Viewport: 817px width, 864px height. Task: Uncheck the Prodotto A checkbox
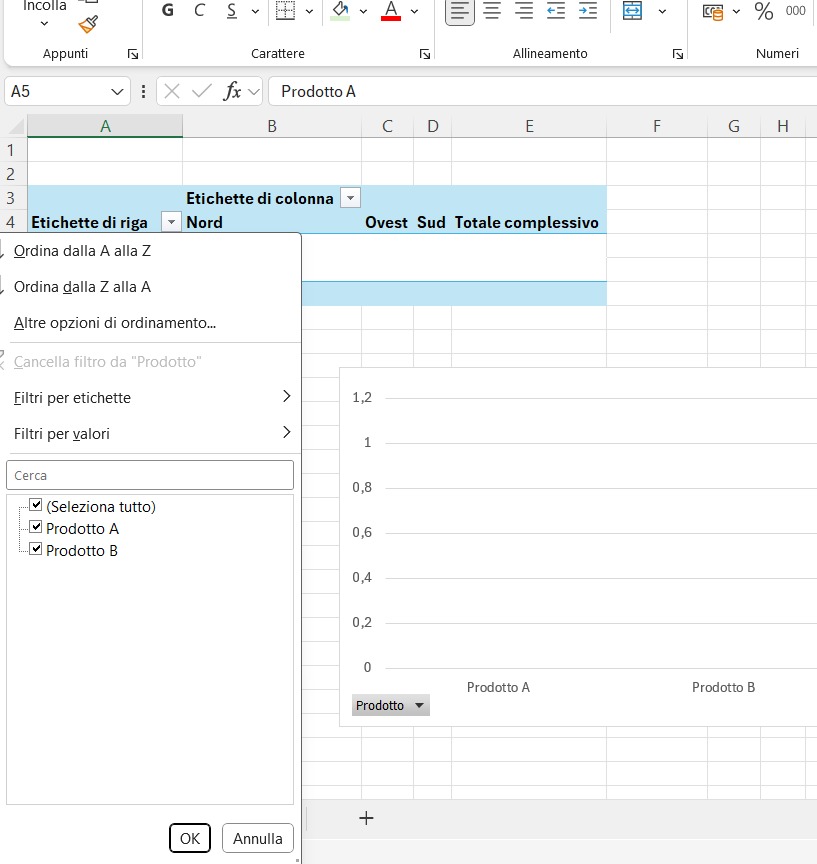pyautogui.click(x=36, y=528)
